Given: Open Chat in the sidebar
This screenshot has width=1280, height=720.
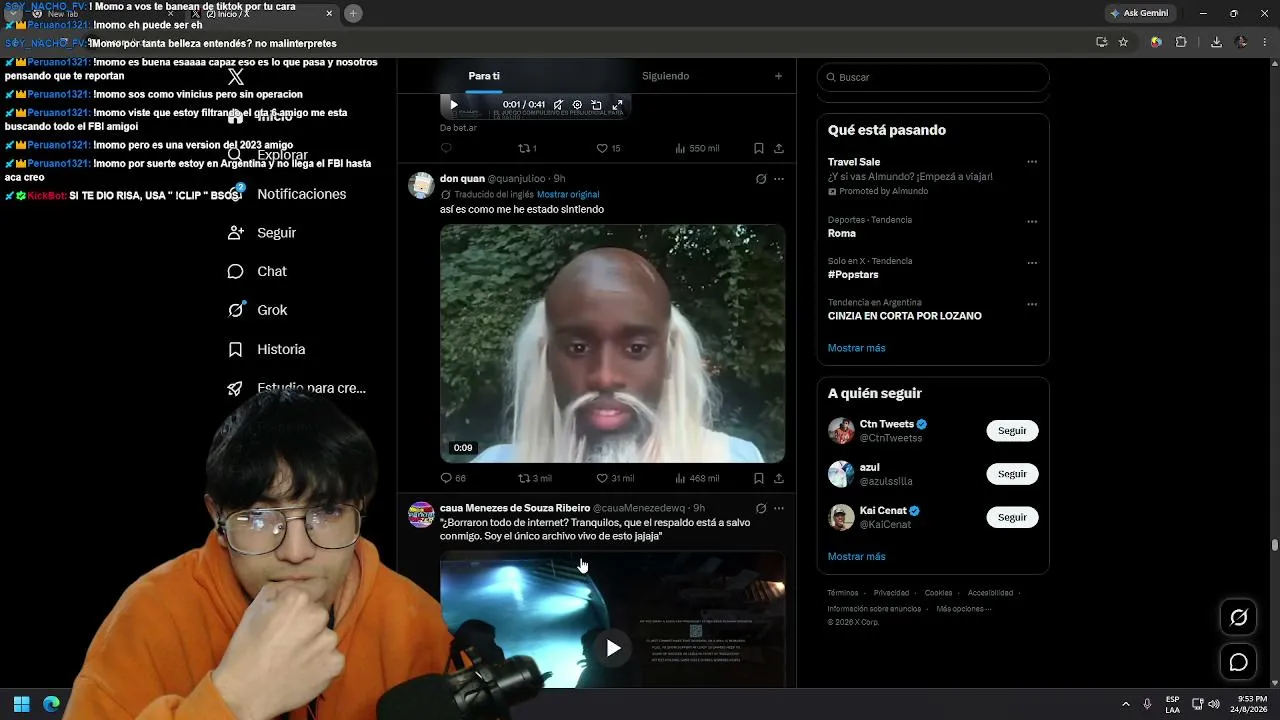Looking at the screenshot, I should [257, 272].
